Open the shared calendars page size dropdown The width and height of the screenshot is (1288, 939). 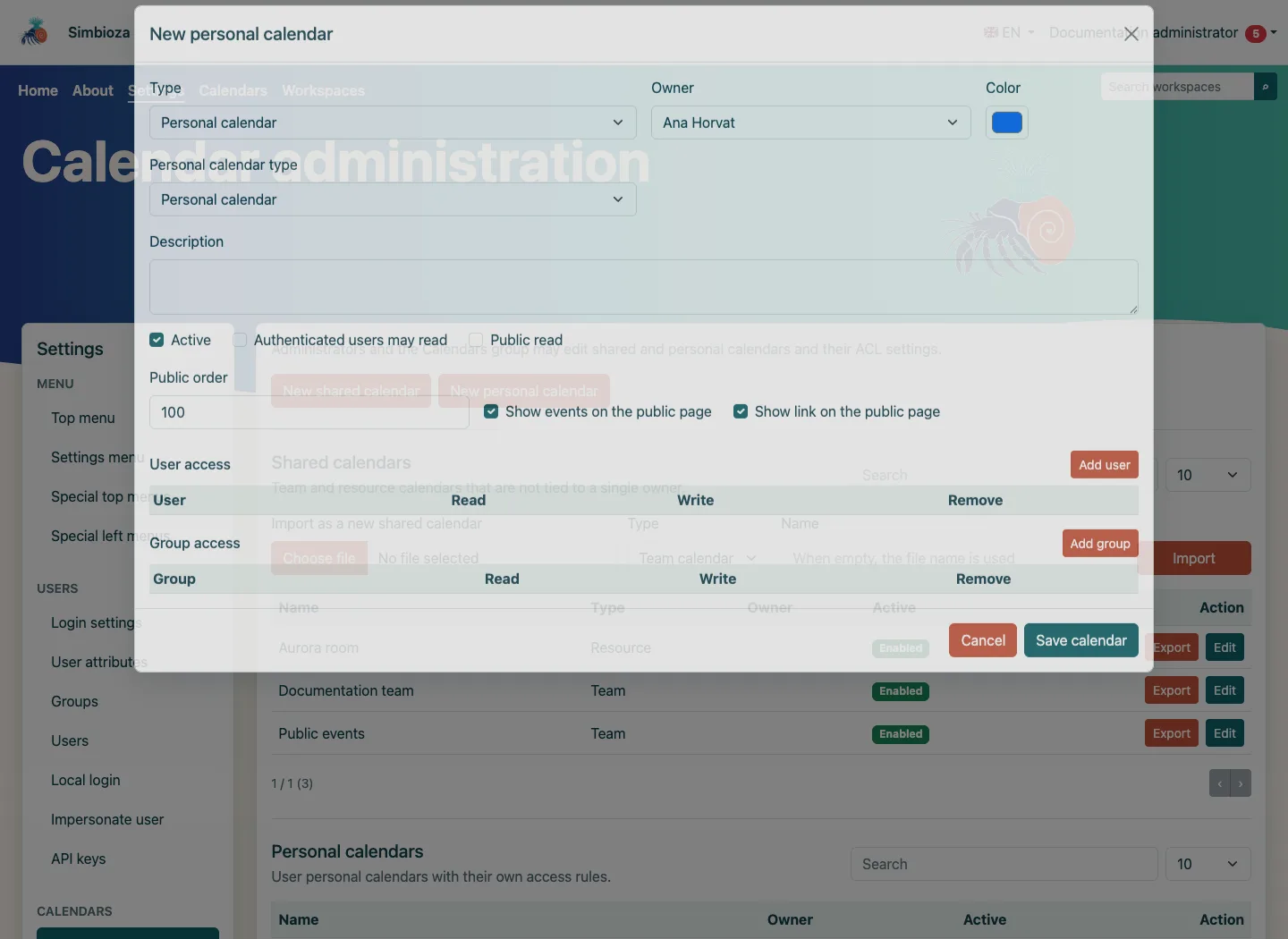[1207, 475]
